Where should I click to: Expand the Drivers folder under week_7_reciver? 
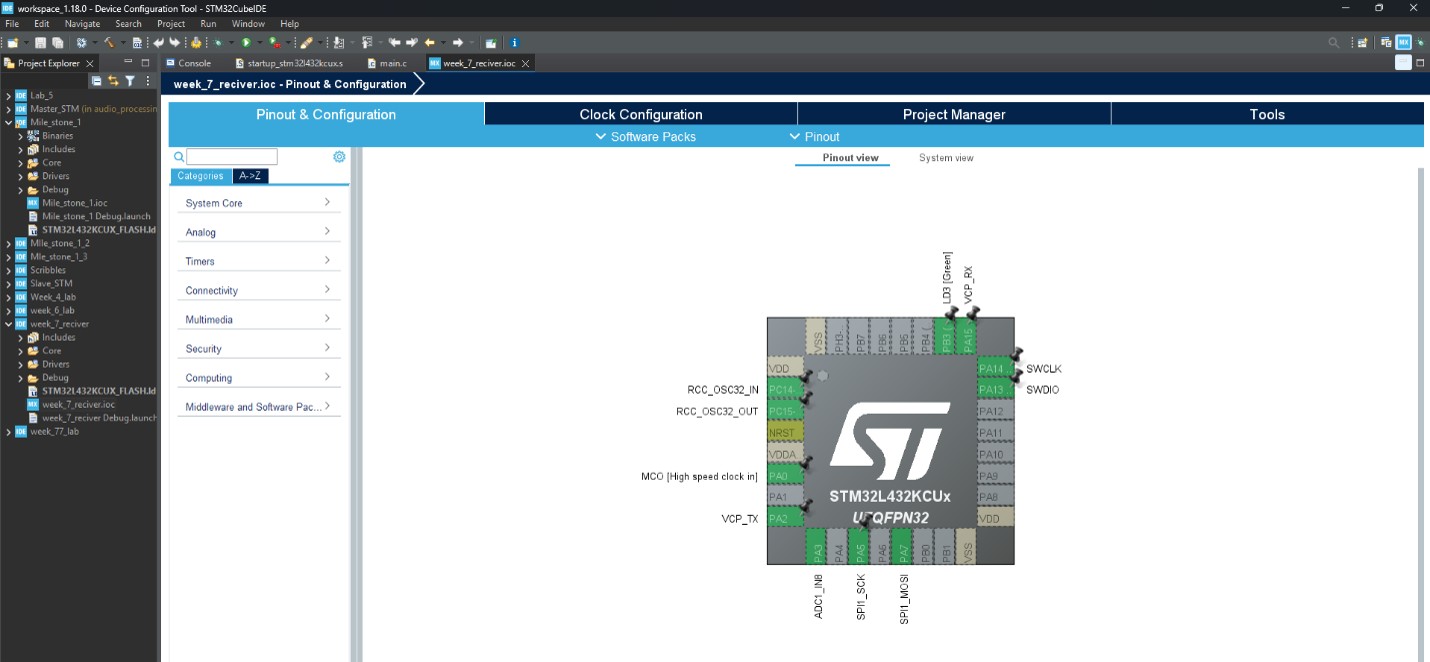point(20,364)
